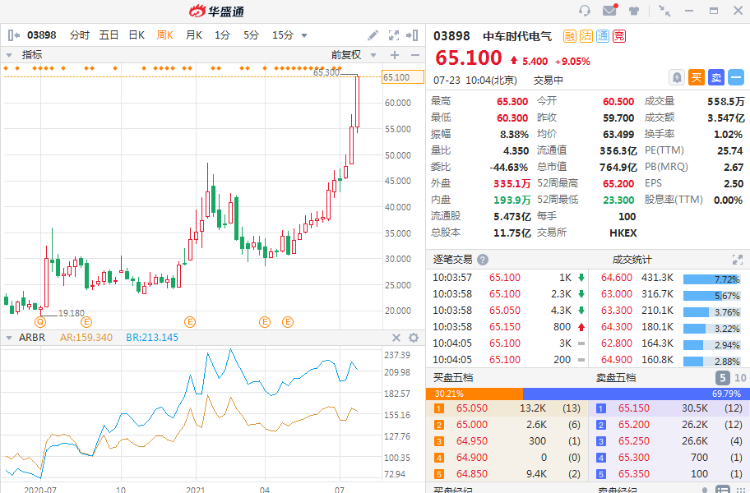Viewport: 750px width, 493px height.
Task: Click bid level 5 price 64.850
Action: pyautogui.click(x=472, y=474)
